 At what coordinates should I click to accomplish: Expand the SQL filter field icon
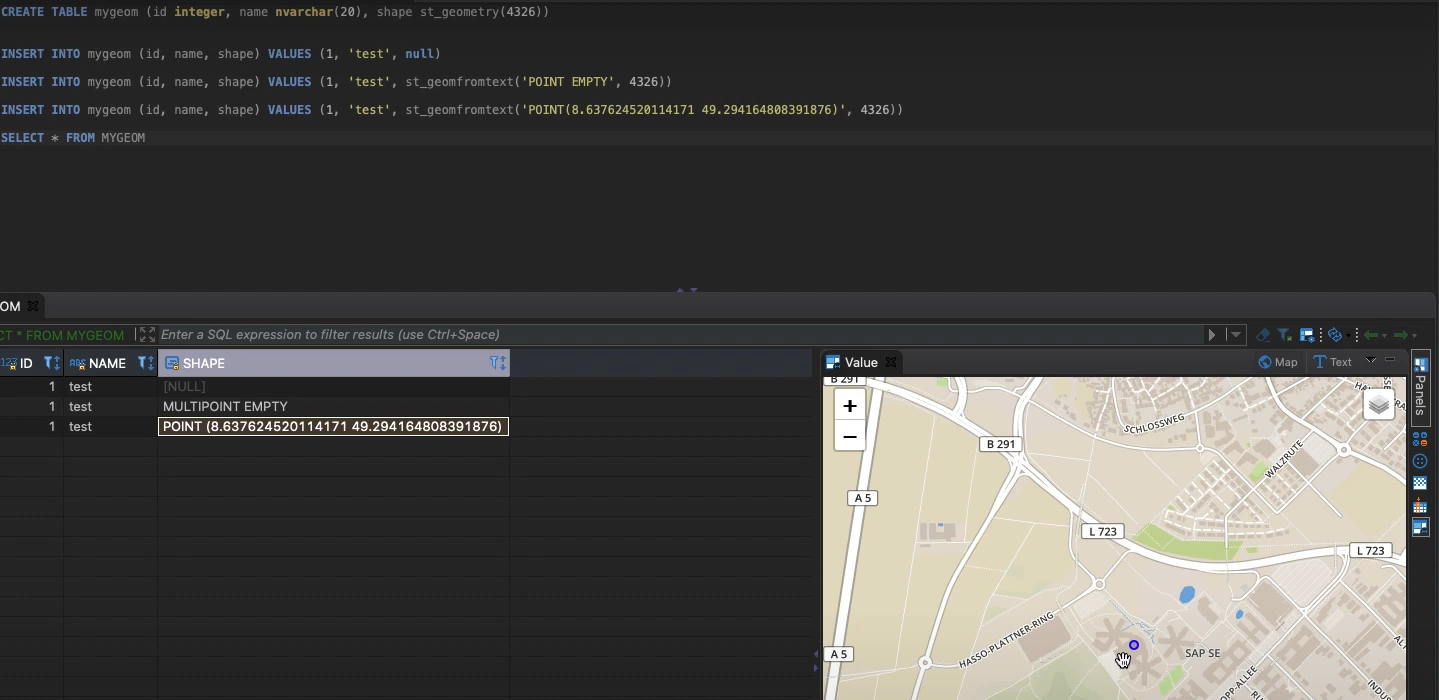click(x=146, y=335)
